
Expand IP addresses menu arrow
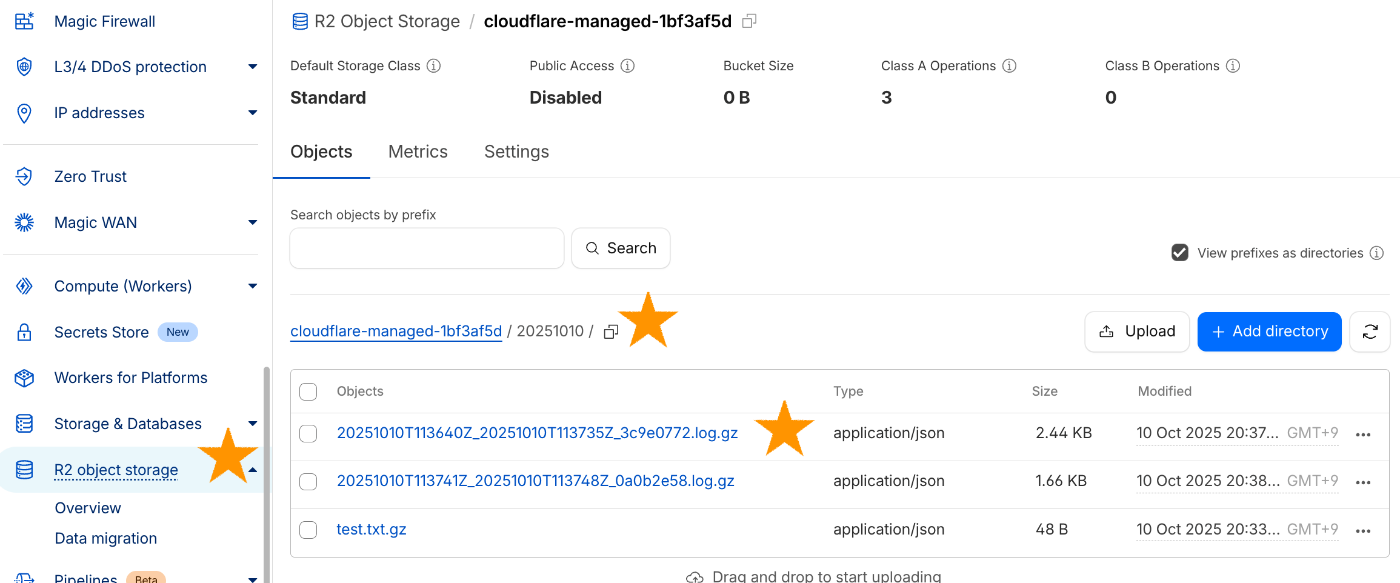(253, 113)
